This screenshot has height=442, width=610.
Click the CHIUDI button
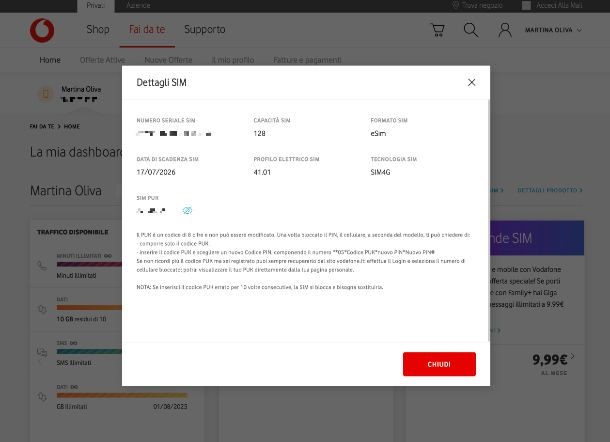click(x=439, y=364)
